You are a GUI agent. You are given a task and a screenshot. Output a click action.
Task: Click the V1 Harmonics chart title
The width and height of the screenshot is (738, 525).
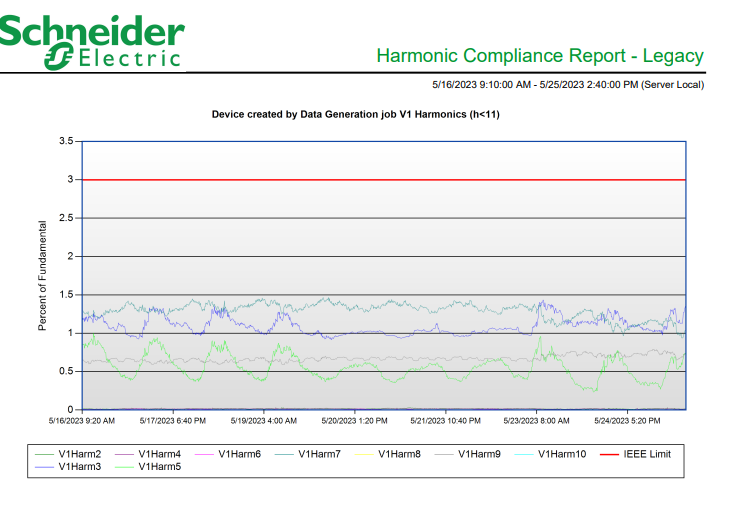355,114
